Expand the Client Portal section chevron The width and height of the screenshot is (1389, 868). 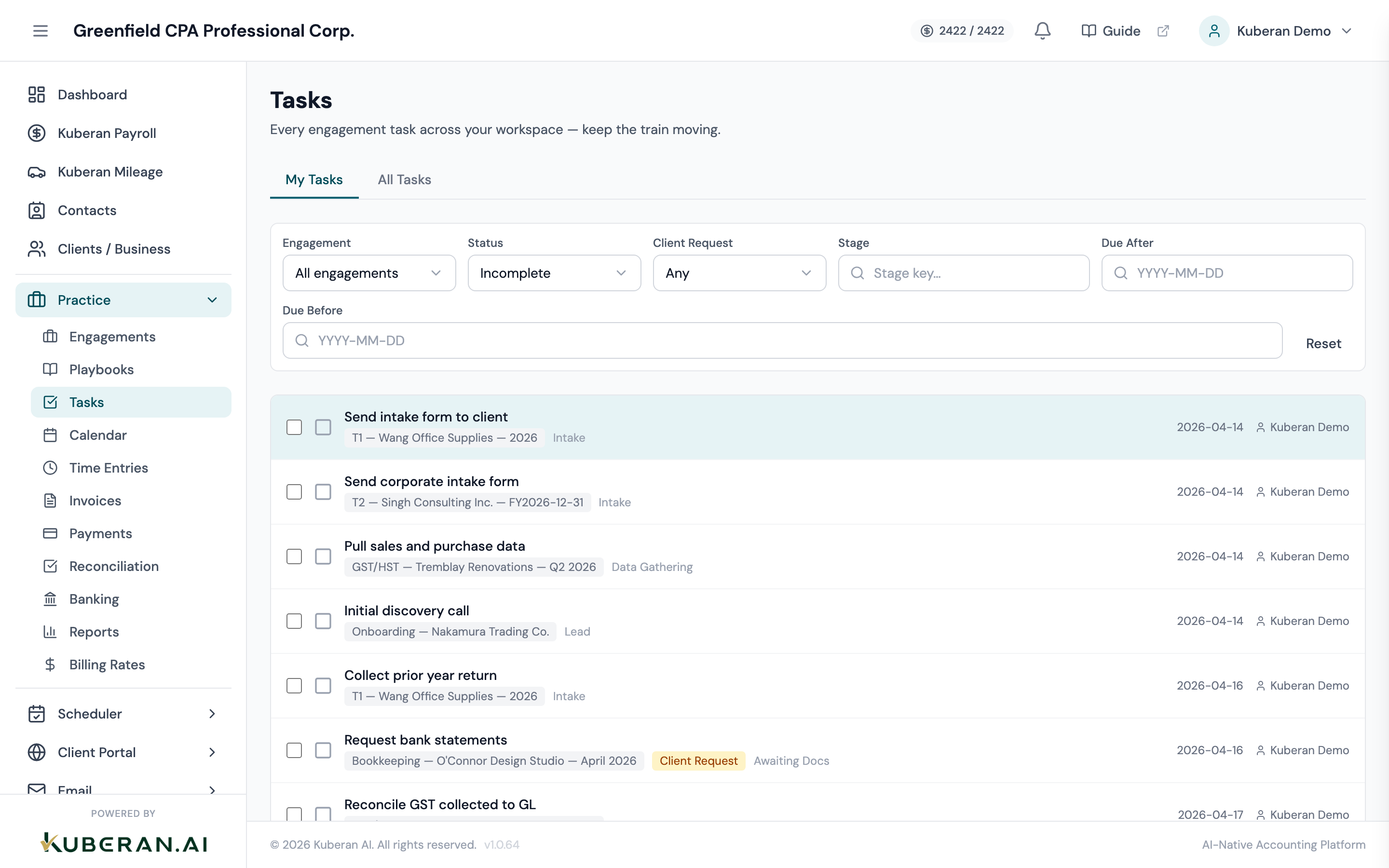click(212, 752)
